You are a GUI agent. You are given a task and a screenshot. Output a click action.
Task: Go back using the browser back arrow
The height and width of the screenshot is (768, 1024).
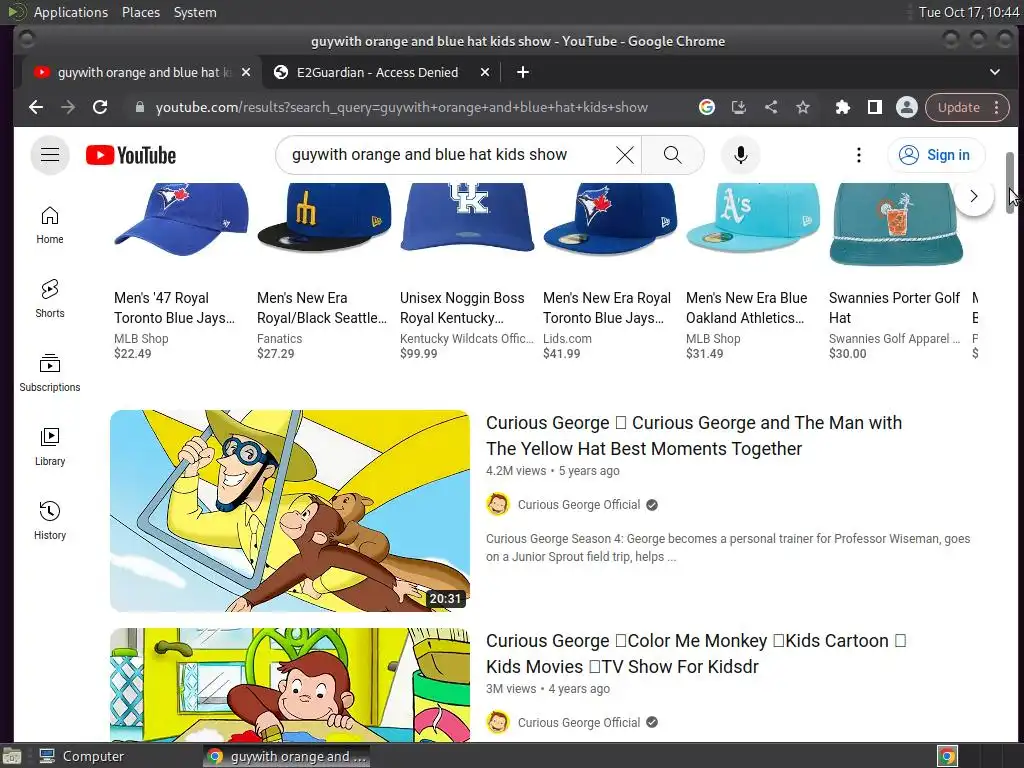[x=36, y=107]
